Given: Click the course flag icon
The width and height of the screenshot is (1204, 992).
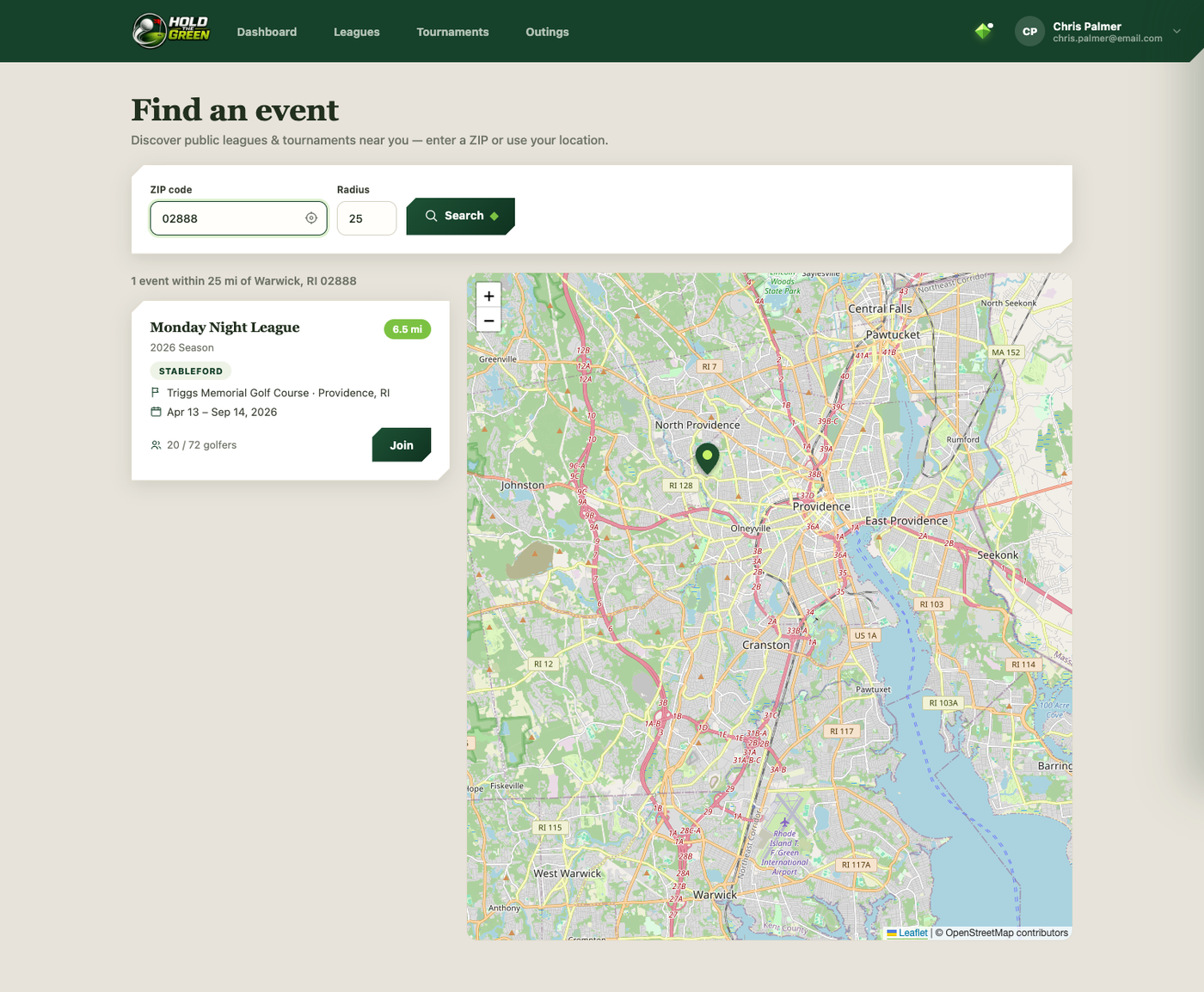Looking at the screenshot, I should point(156,393).
